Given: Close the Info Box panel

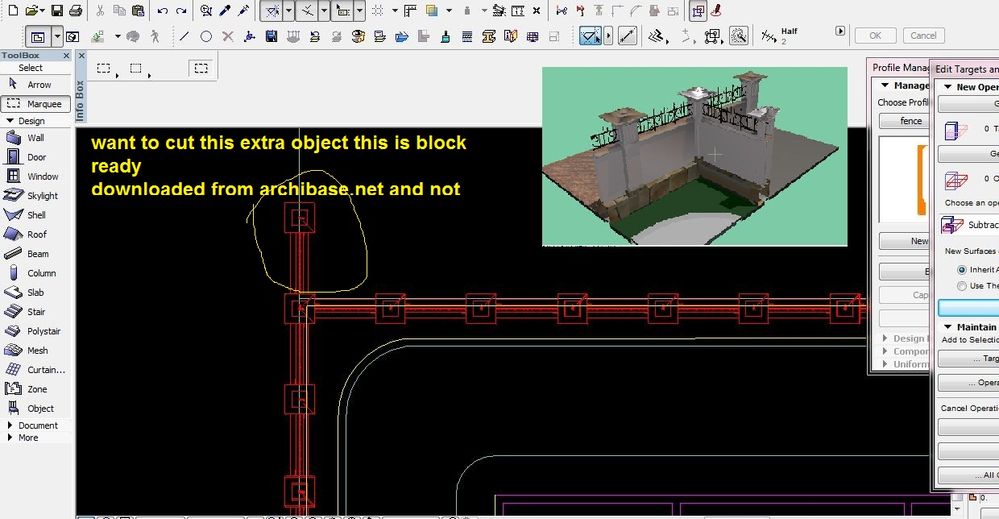Looking at the screenshot, I should coord(81,56).
